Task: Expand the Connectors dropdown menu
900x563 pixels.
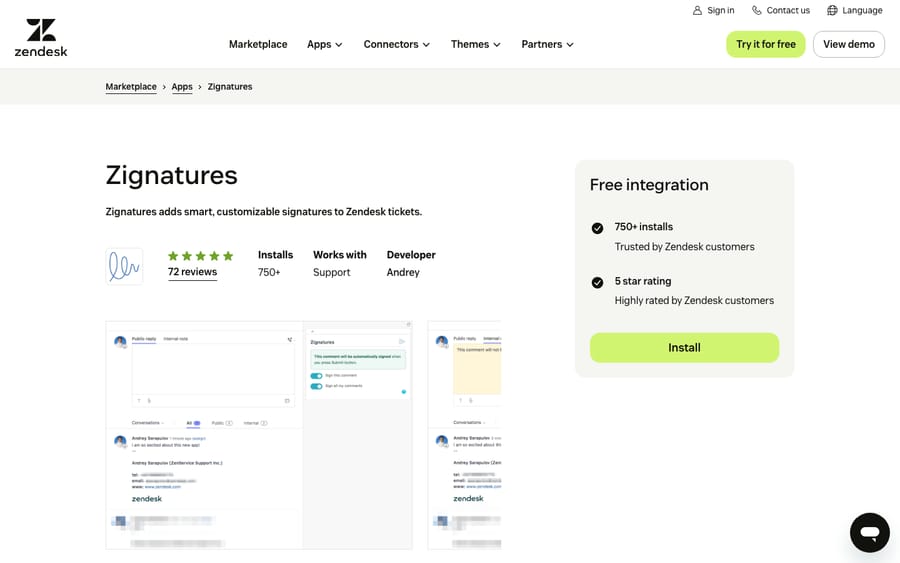Action: pyautogui.click(x=396, y=44)
